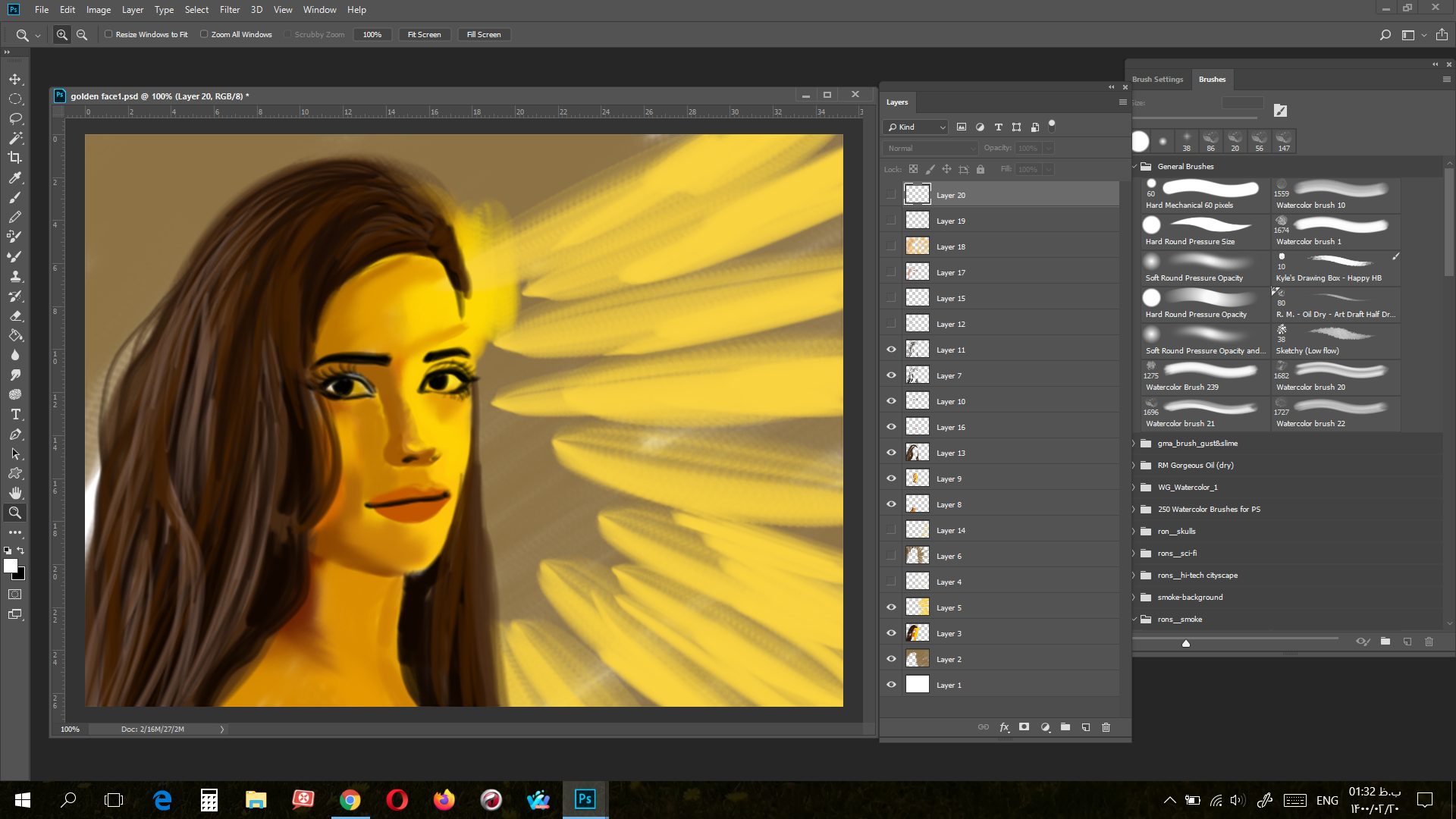Hide Layer 16
The image size is (1456, 819).
[891, 427]
